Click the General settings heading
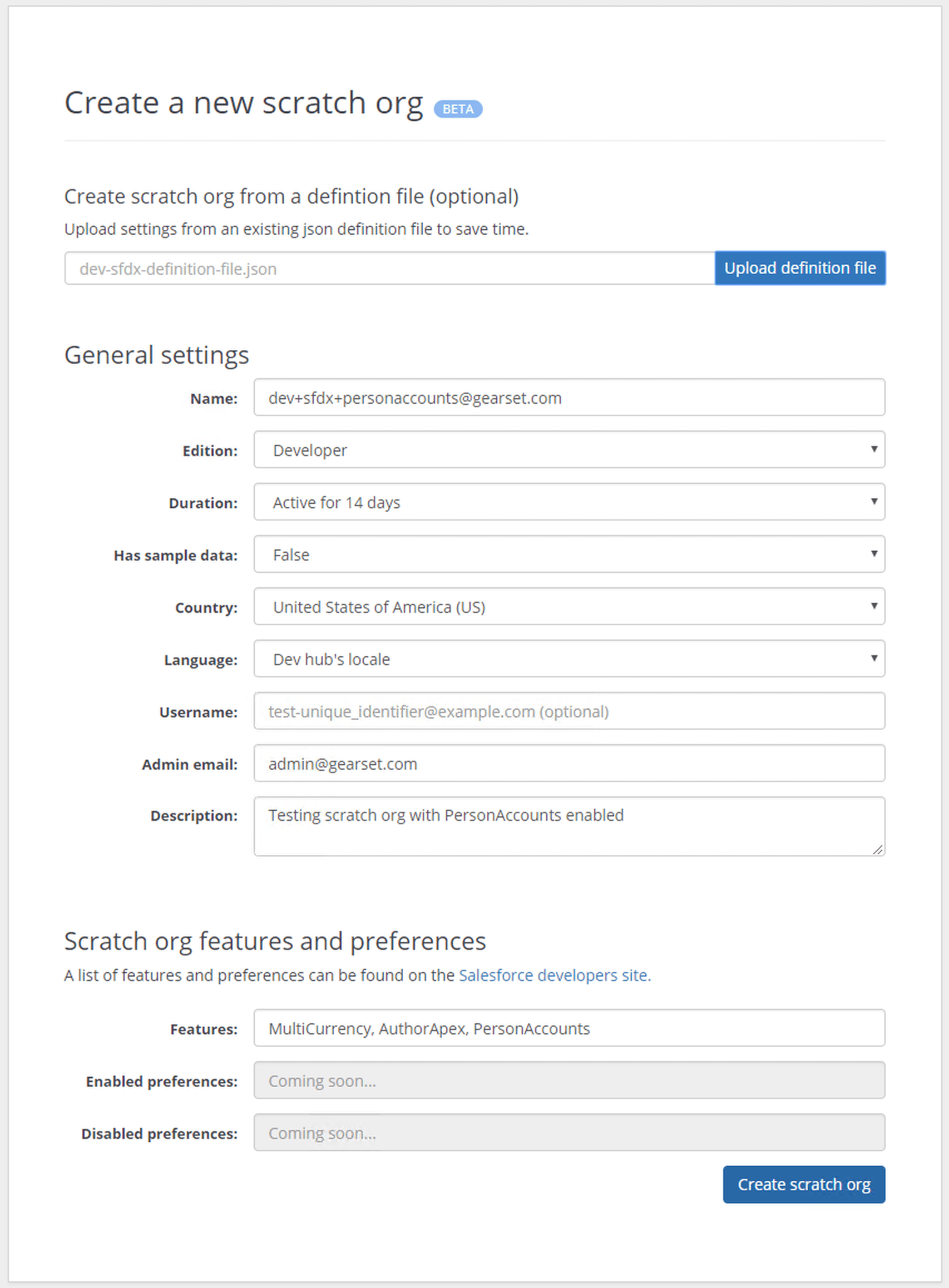Viewport: 949px width, 1288px height. point(156,355)
